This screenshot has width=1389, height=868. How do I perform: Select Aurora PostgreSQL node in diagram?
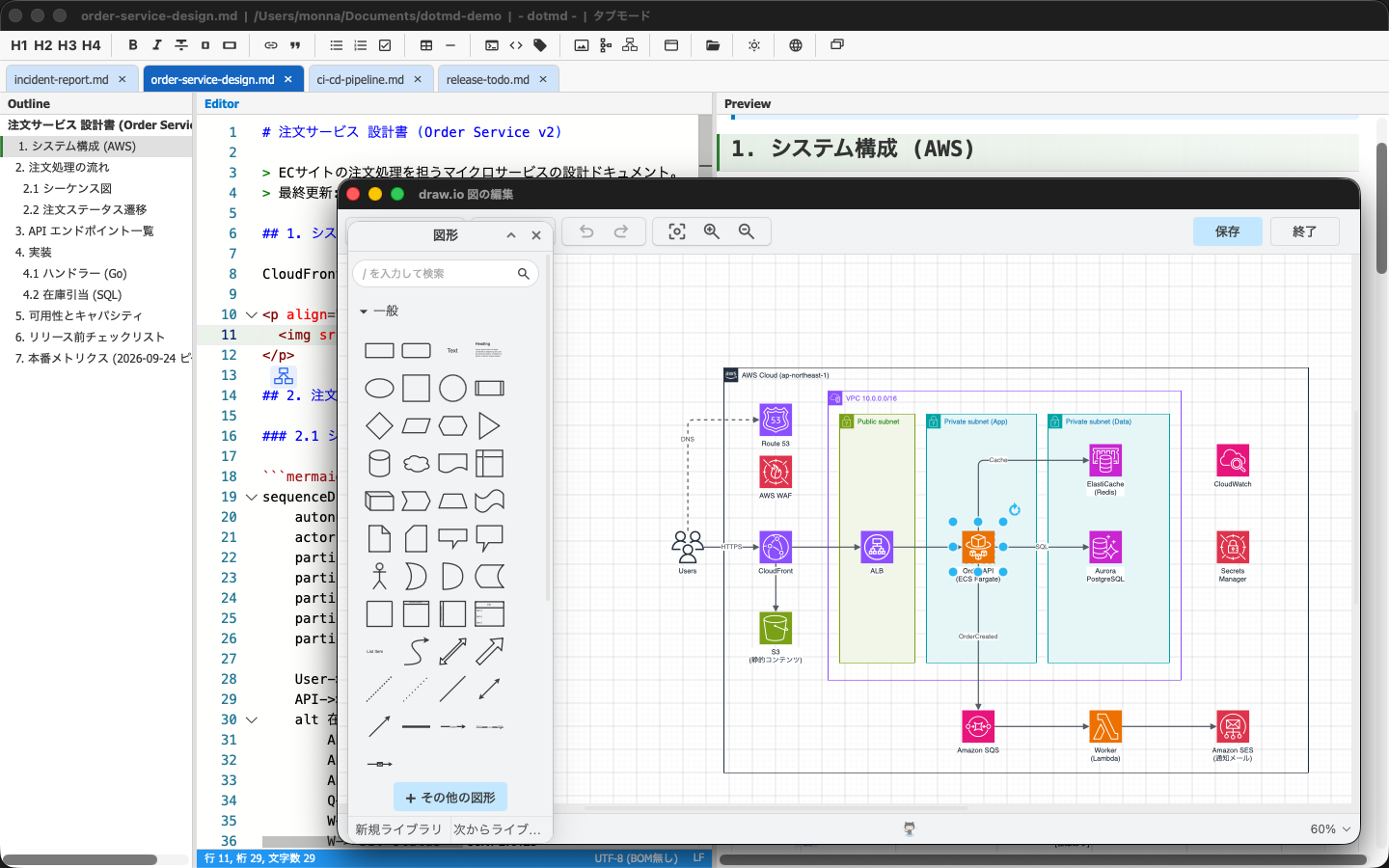click(1105, 547)
